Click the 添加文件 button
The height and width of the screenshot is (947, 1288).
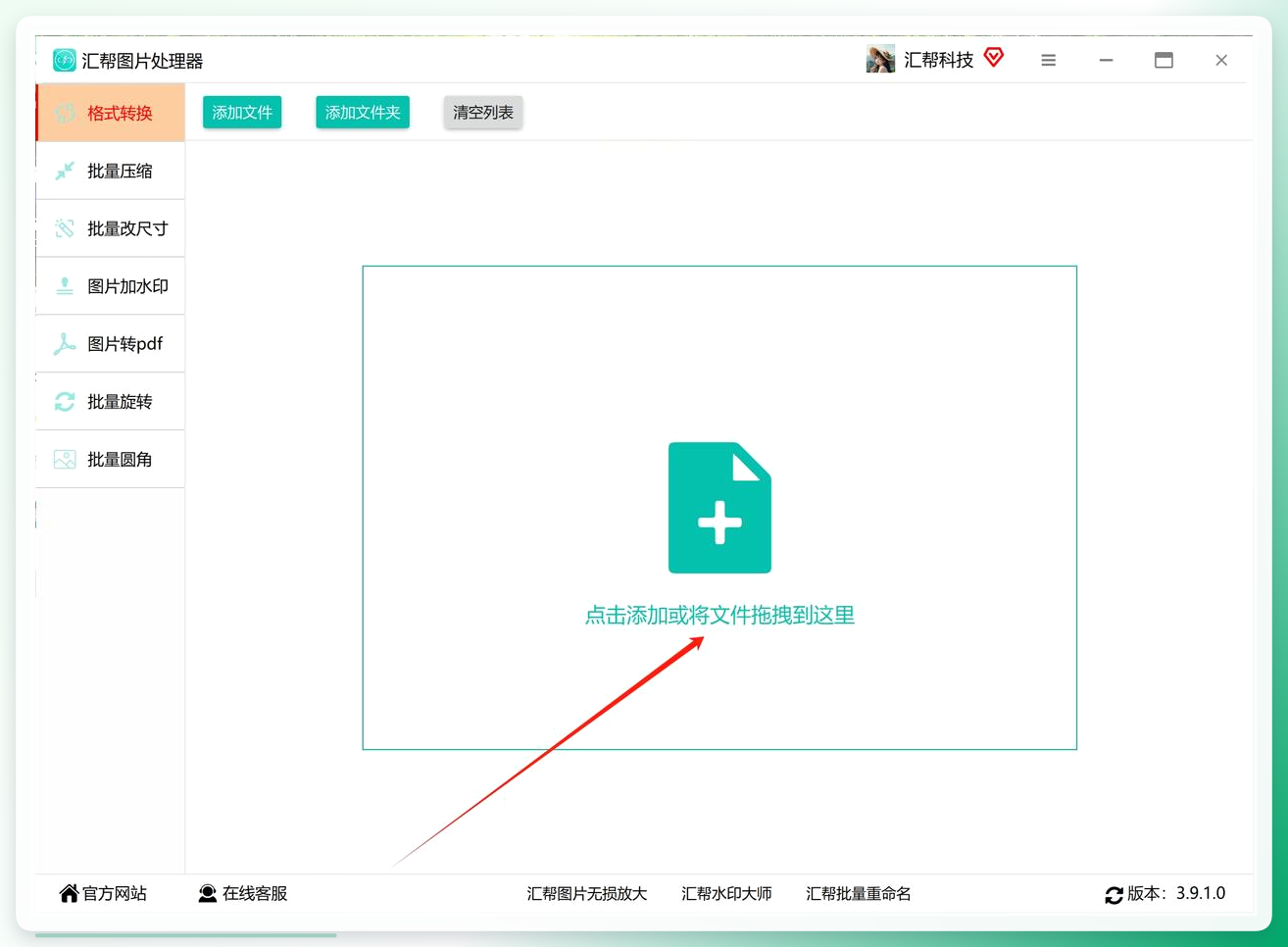(x=242, y=113)
